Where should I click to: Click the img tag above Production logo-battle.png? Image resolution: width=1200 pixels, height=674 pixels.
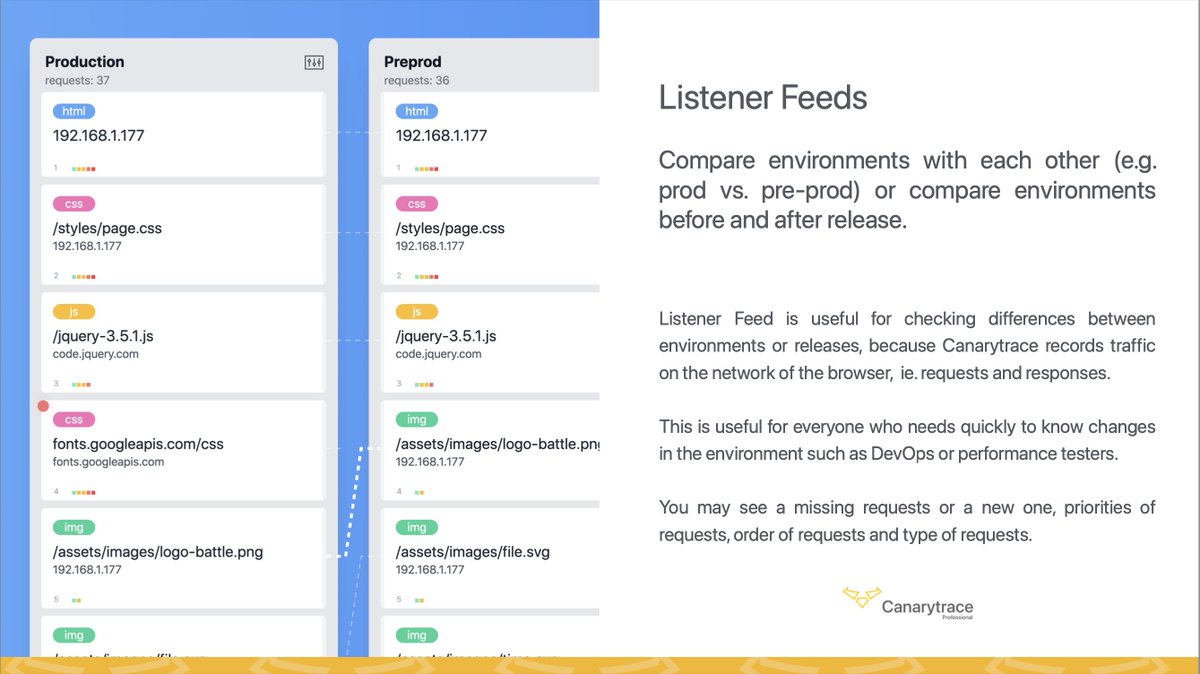click(74, 527)
